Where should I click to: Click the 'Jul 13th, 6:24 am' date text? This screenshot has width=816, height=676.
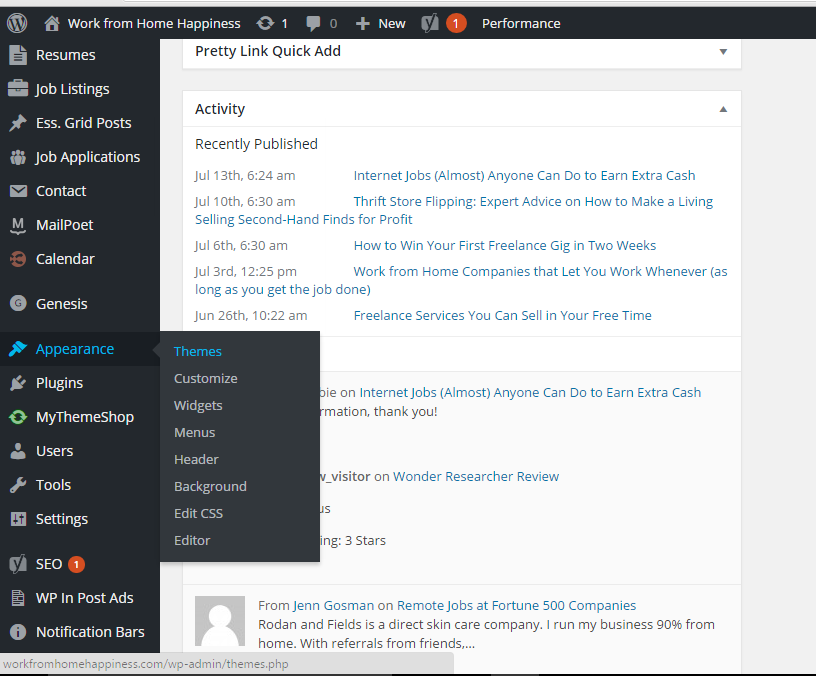(245, 175)
